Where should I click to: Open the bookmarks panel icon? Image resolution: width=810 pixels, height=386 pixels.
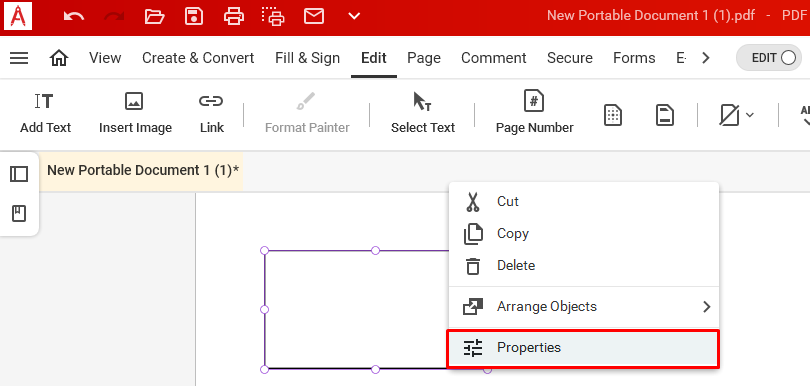pos(19,213)
